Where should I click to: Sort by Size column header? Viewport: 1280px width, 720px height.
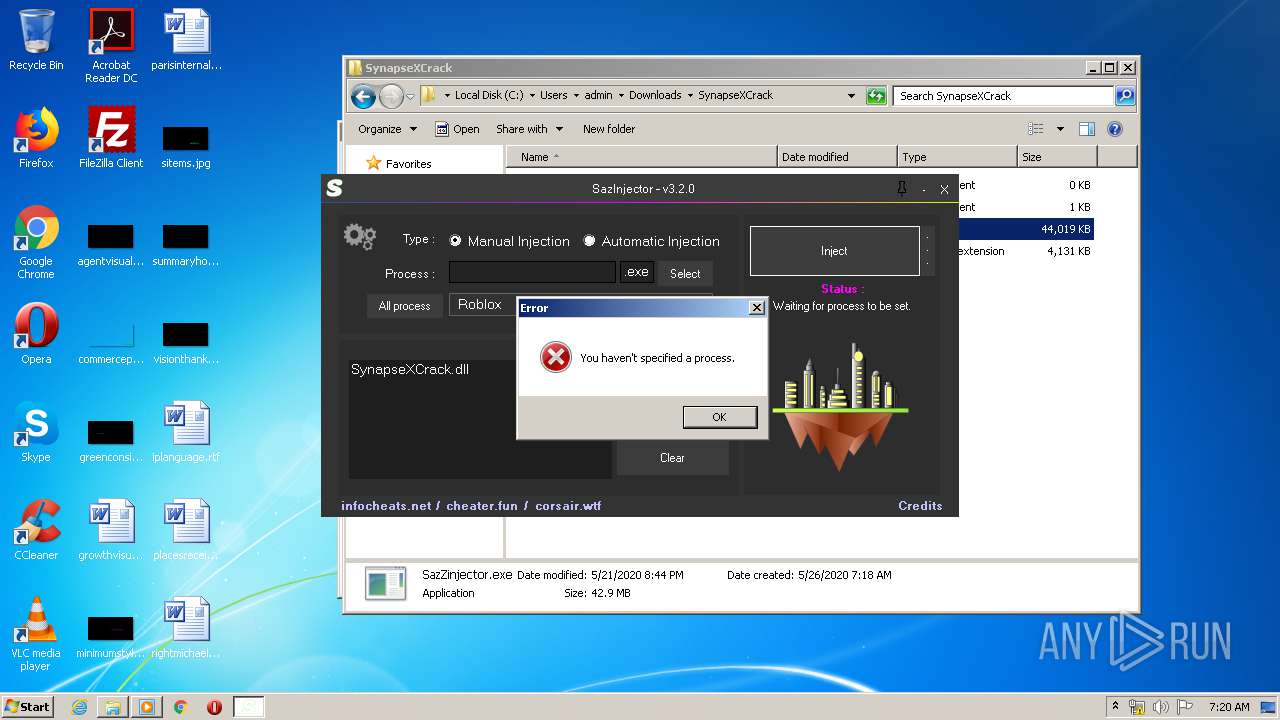tap(1057, 157)
